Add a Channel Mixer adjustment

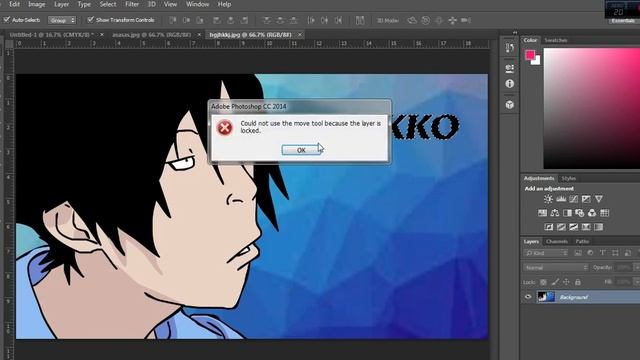click(592, 213)
